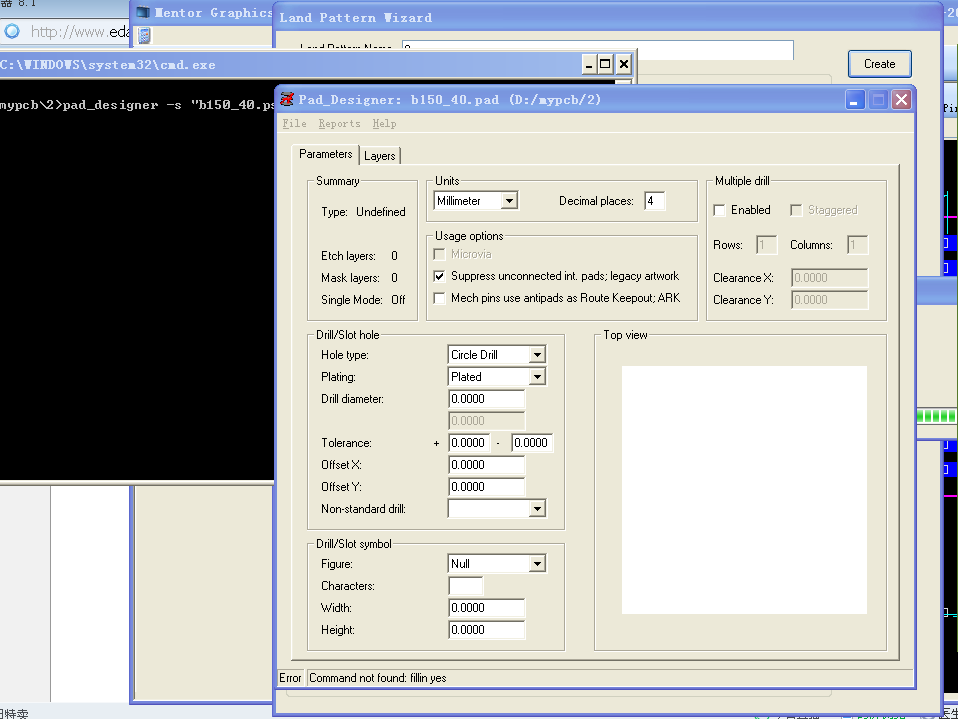The height and width of the screenshot is (719, 958).
Task: Open the Reports menu
Action: tap(339, 124)
